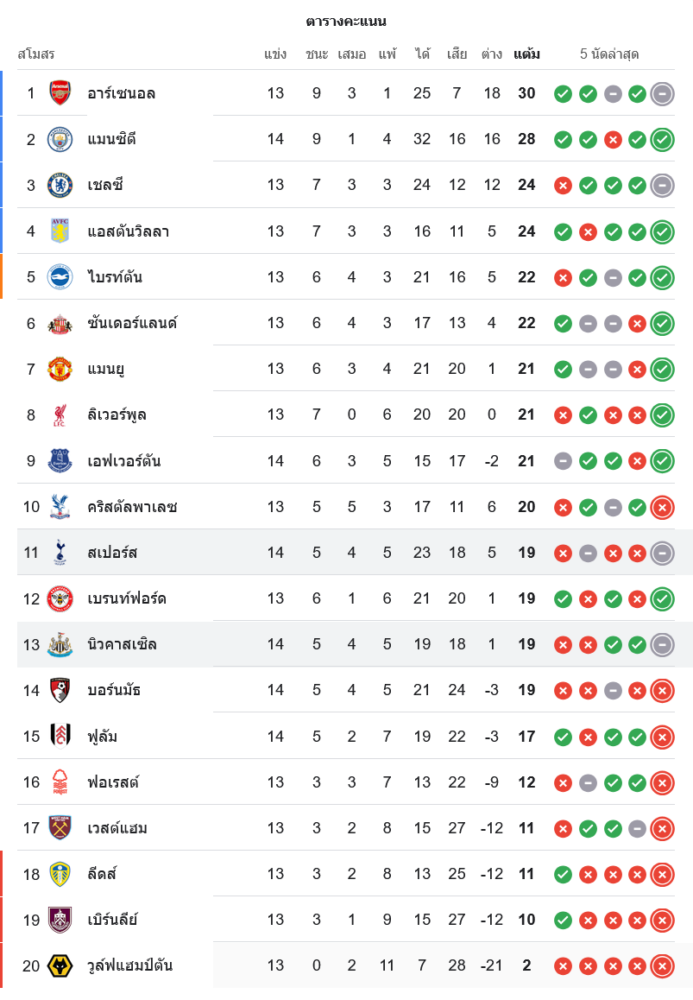Click Wolves' latest match loss indicator

662,966
